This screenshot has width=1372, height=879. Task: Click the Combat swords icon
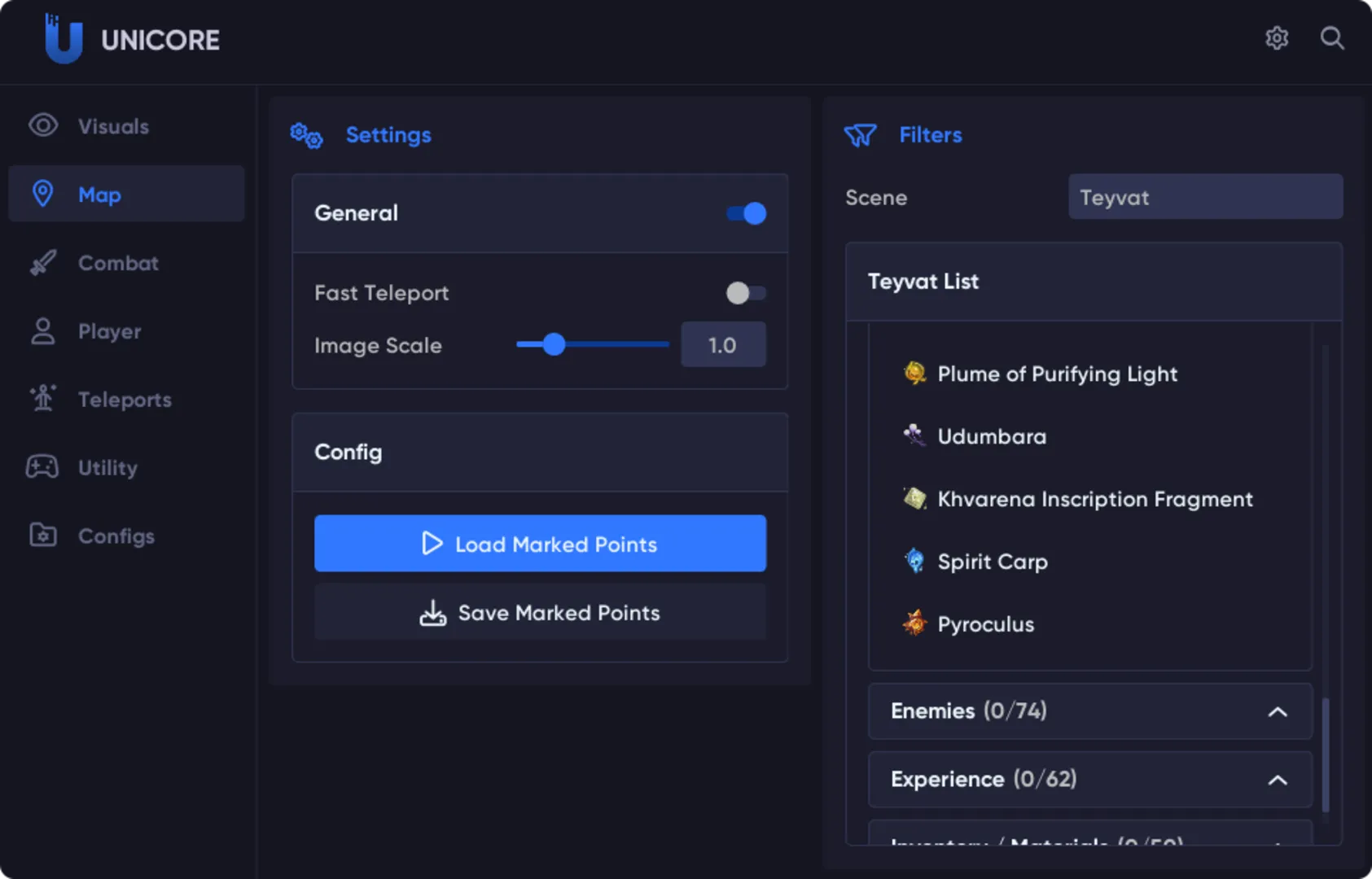click(x=42, y=262)
